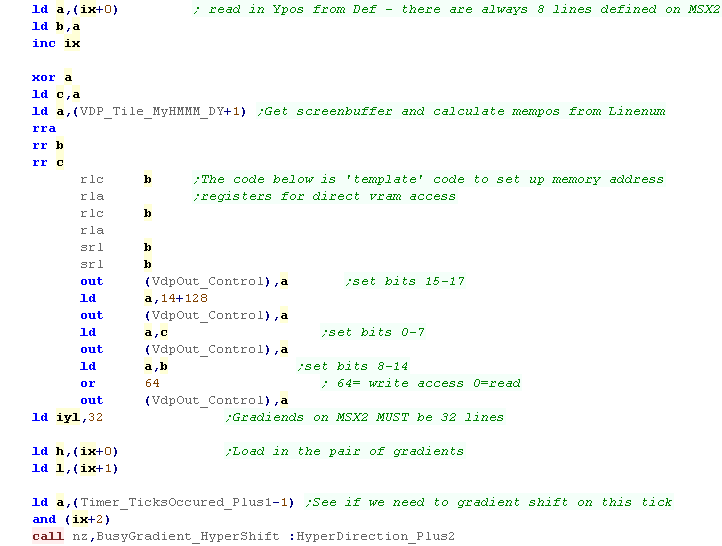The height and width of the screenshot is (546, 722).
Task: Click the Timer_TicksOccured_Plus1-1 label
Action: pos(186,502)
